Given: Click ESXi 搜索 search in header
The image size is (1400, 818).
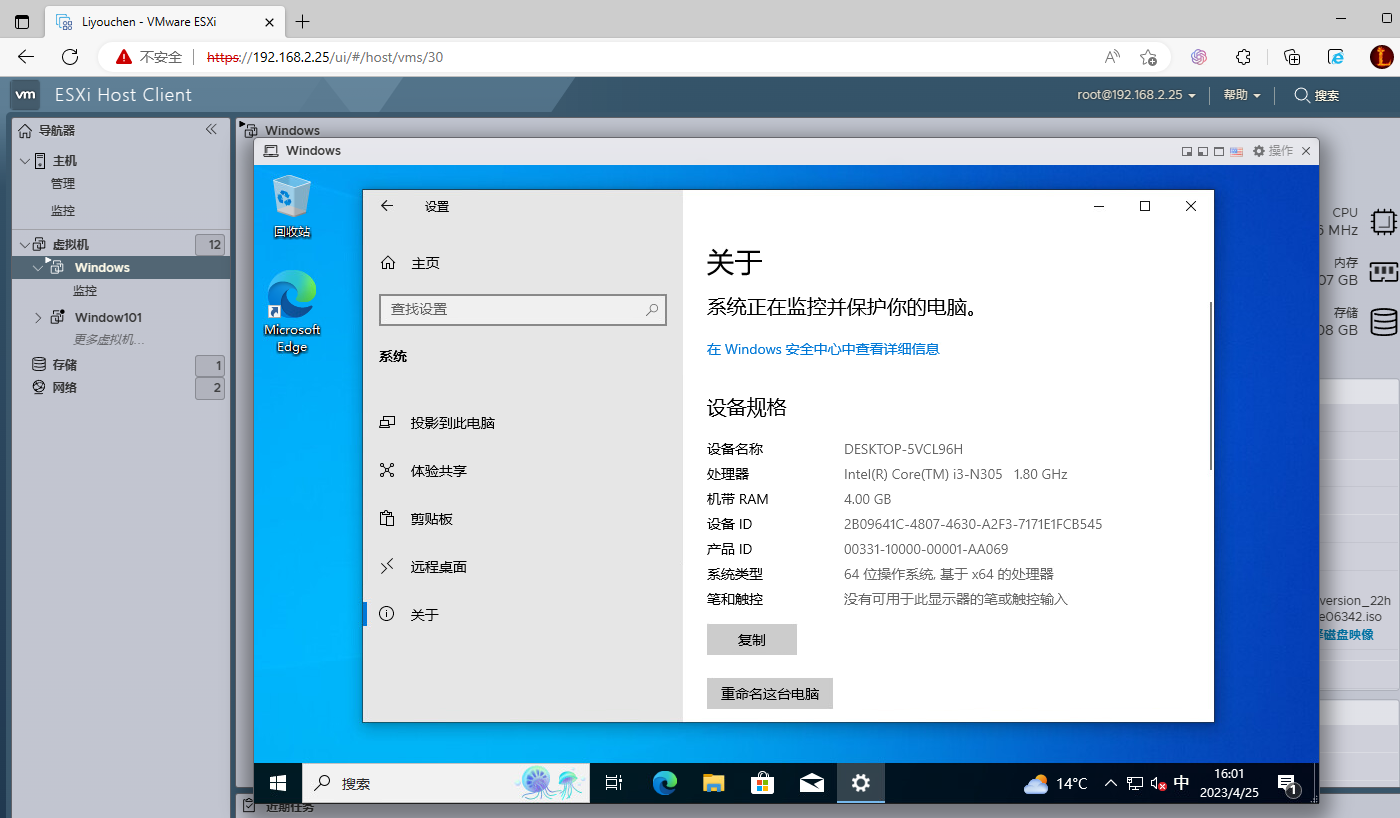Looking at the screenshot, I should (x=1316, y=95).
